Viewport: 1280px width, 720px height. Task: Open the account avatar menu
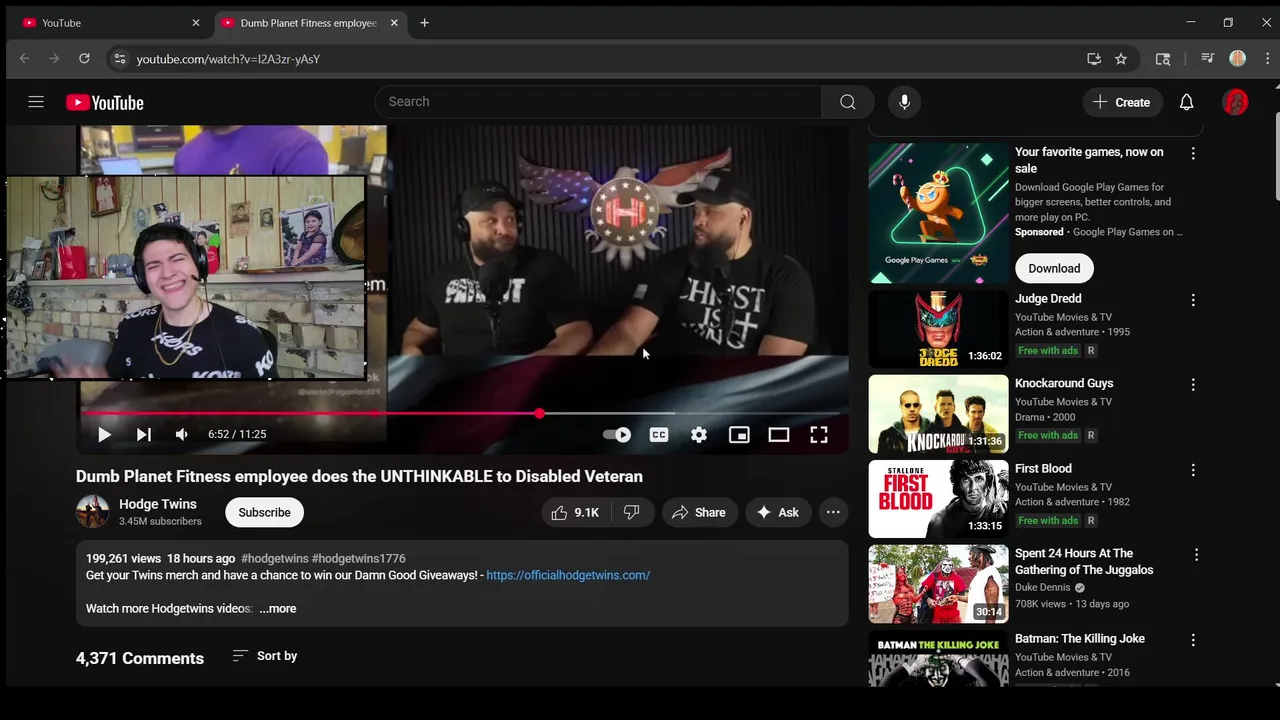(1236, 102)
